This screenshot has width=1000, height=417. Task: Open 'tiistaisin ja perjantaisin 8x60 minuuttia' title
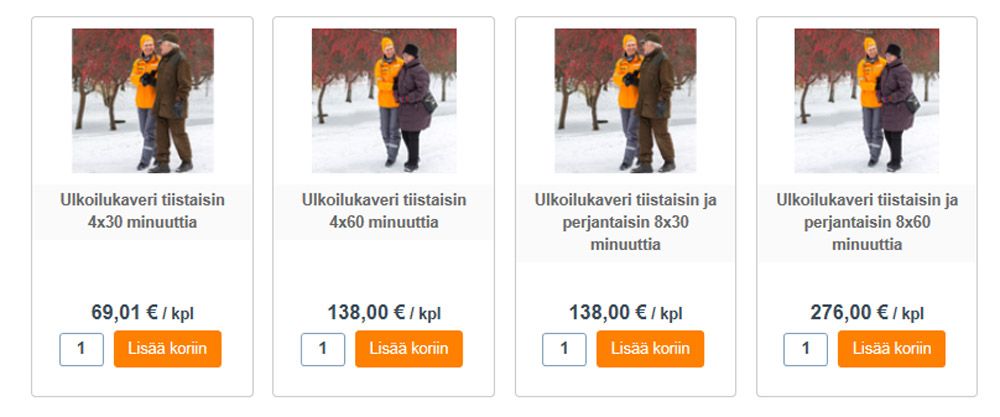pyautogui.click(x=867, y=222)
